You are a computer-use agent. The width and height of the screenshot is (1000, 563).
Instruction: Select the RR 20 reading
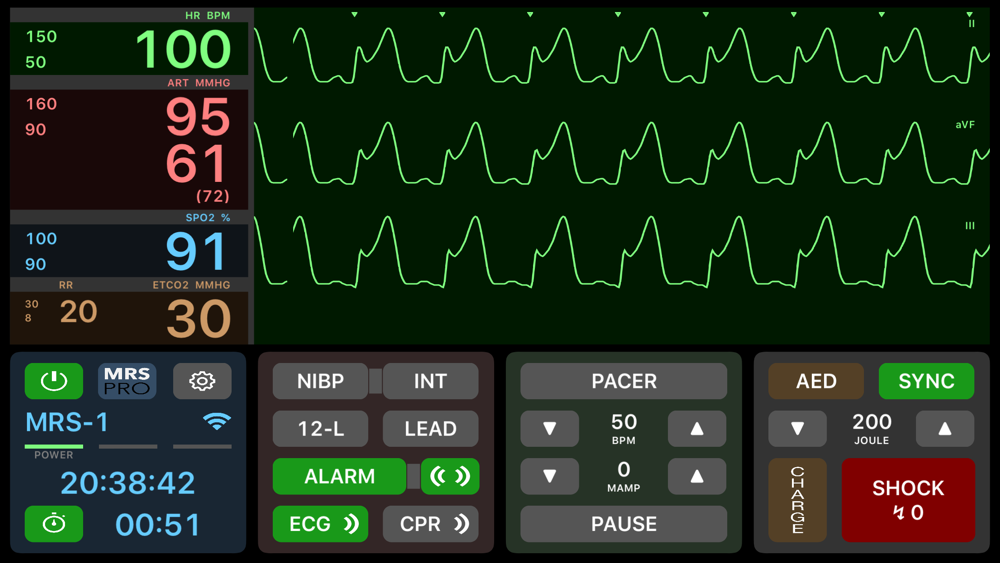[x=78, y=312]
